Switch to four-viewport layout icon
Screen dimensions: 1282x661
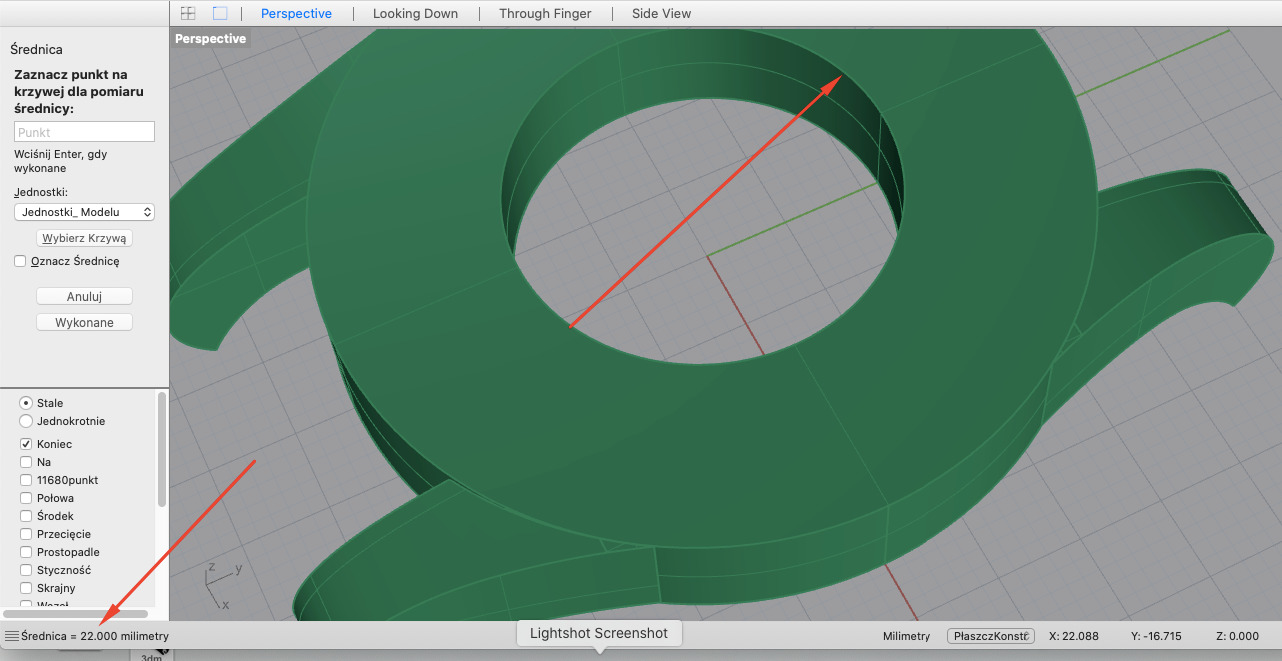(187, 13)
